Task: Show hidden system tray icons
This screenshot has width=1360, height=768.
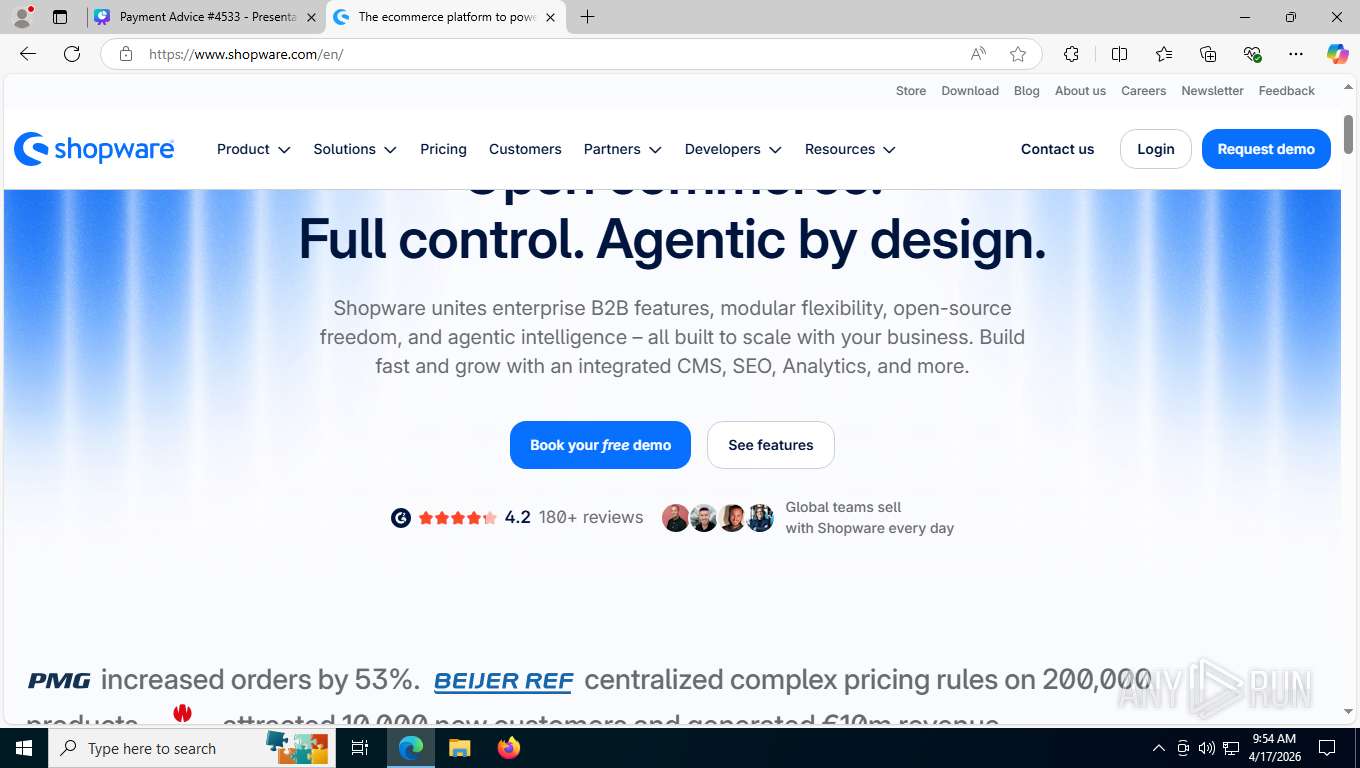Action: 1159,748
